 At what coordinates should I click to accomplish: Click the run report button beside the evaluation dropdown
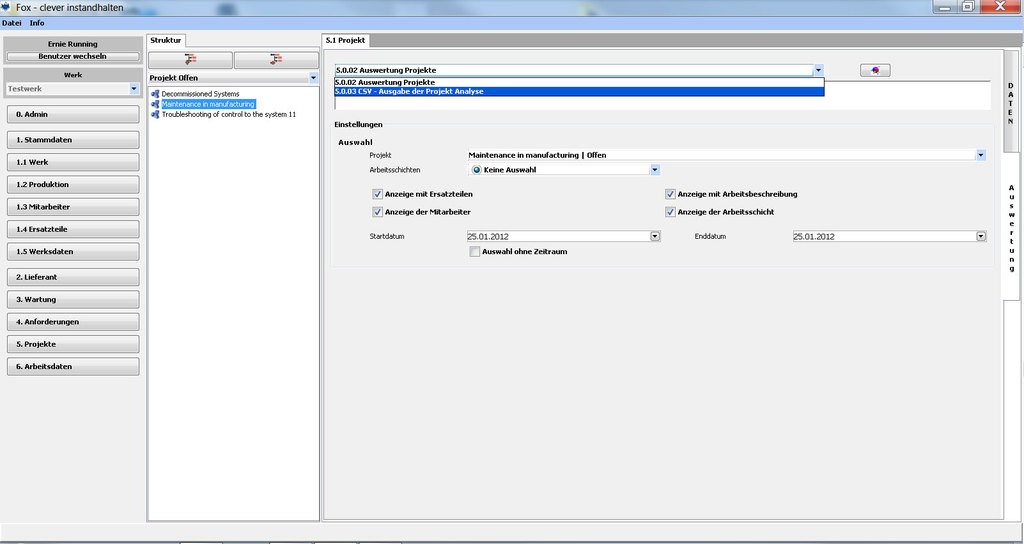(875, 70)
